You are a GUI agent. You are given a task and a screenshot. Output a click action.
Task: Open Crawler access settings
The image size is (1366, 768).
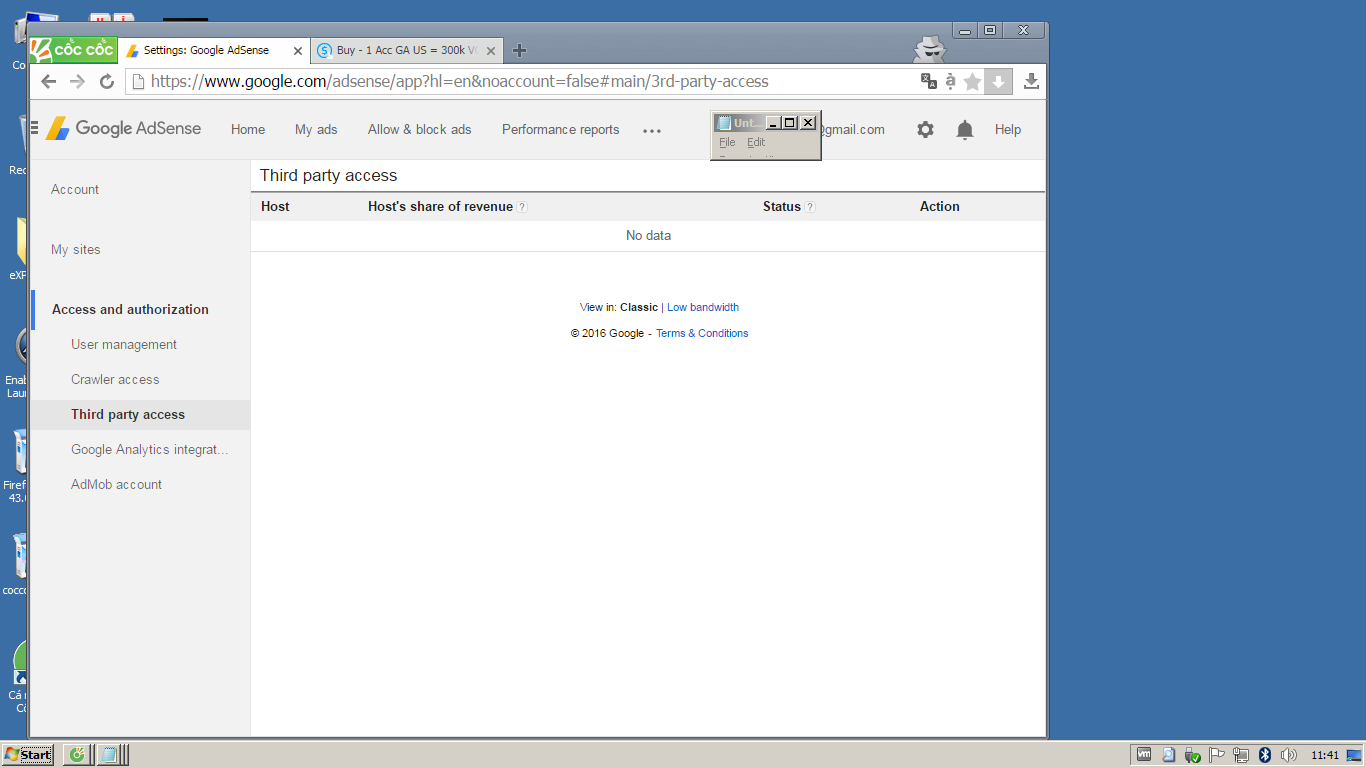(115, 379)
